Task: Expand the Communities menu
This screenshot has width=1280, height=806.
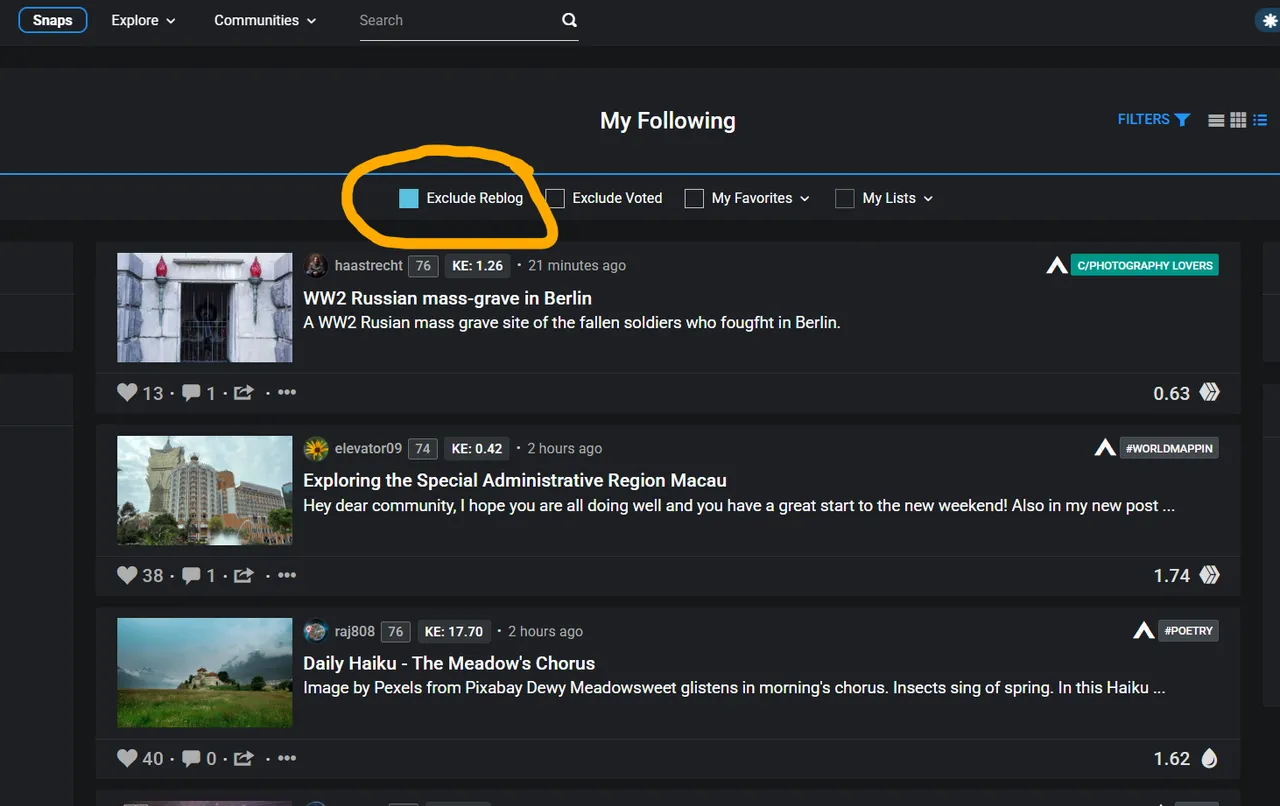Action: (x=265, y=20)
